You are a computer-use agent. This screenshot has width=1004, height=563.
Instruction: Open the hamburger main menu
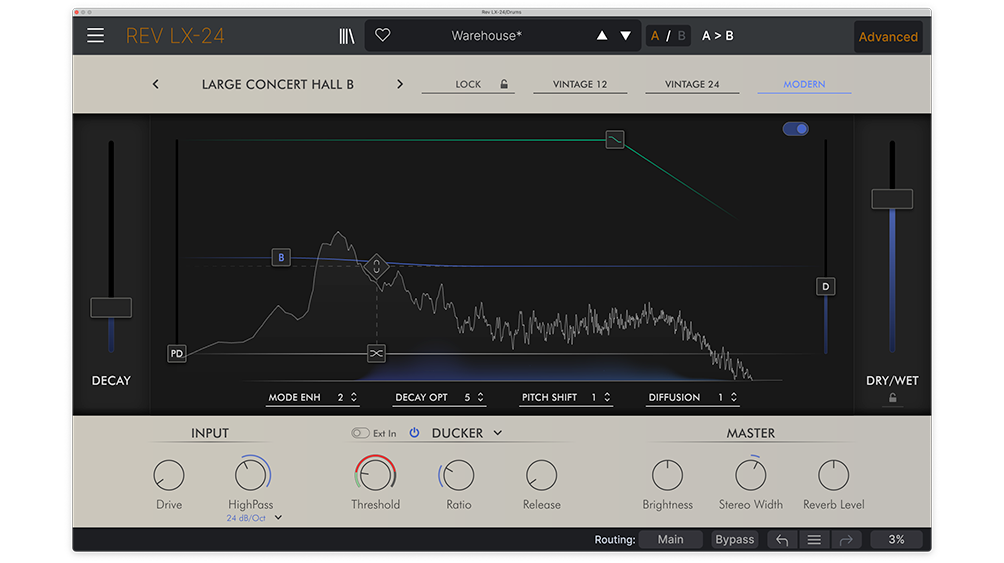tap(95, 35)
